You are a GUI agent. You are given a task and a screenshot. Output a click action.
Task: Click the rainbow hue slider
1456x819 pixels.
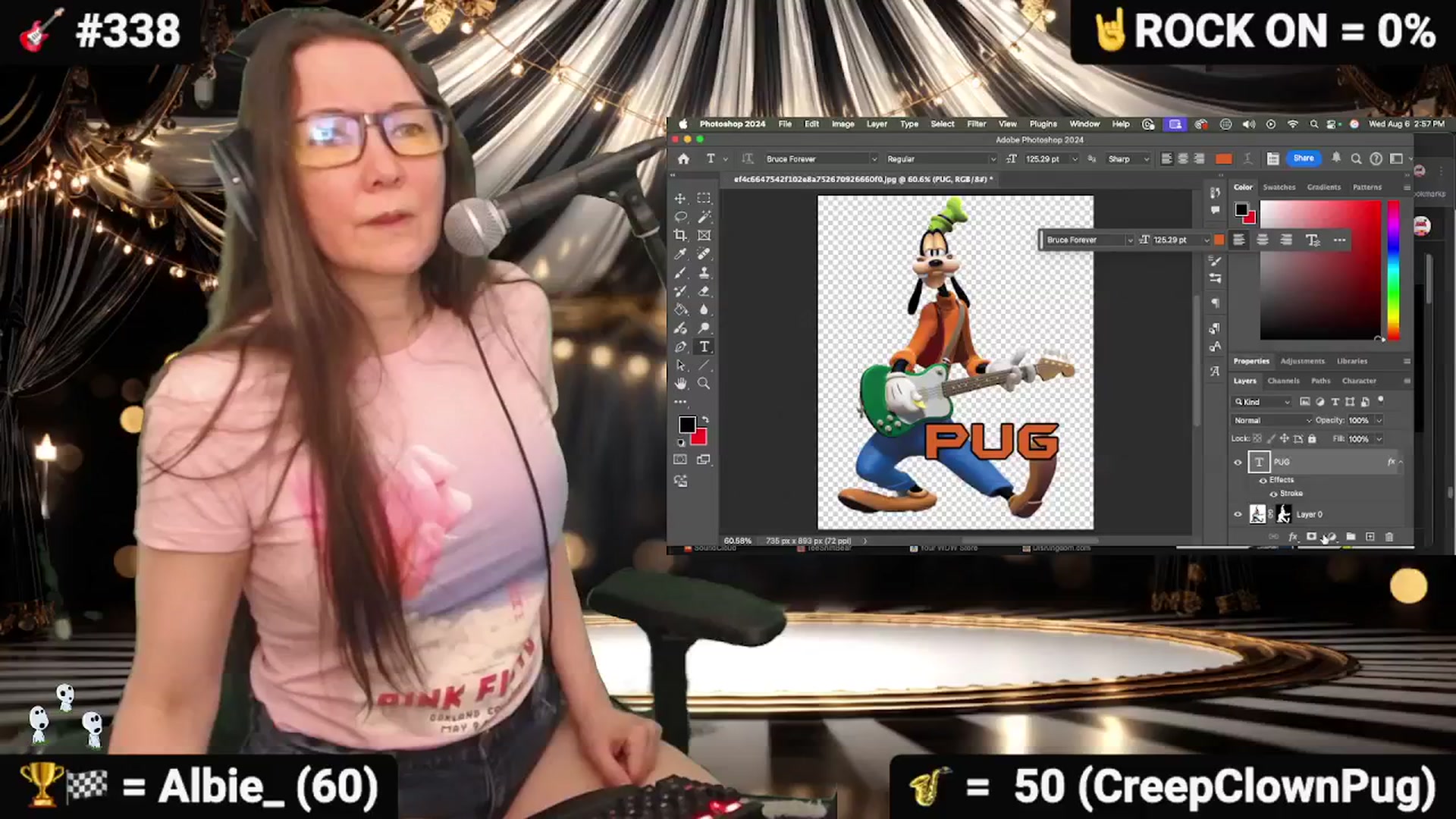point(1393,270)
